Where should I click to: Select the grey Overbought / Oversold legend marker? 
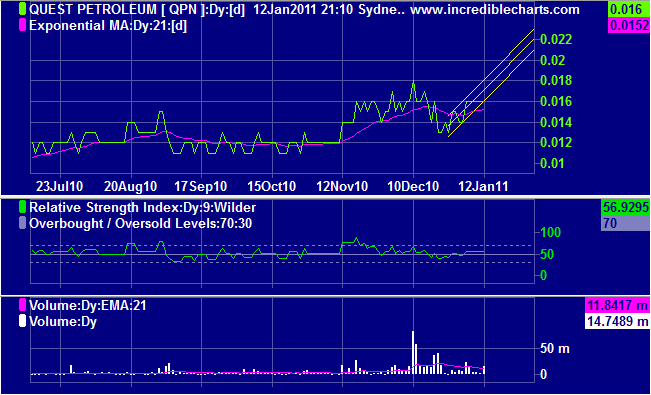point(23,223)
